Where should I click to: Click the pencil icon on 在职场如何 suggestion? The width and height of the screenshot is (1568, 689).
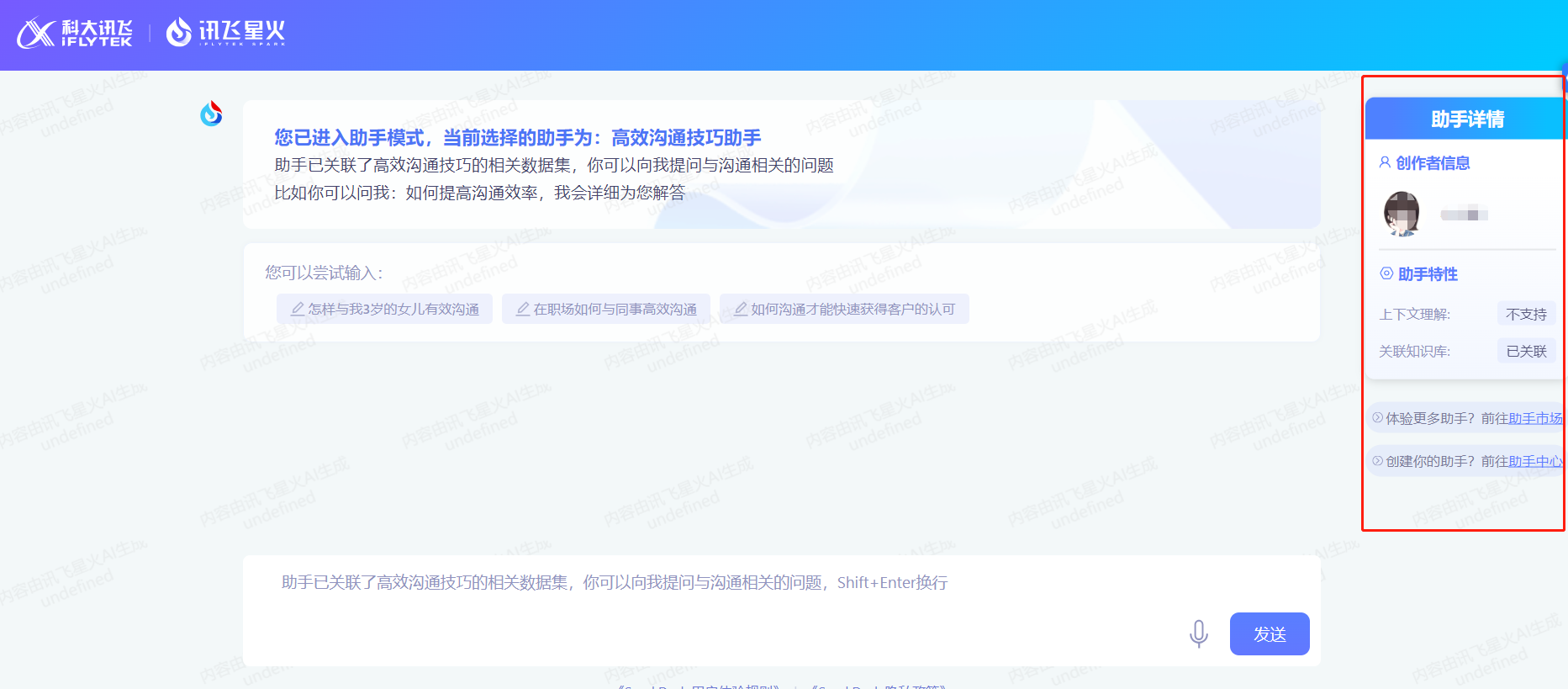[523, 309]
